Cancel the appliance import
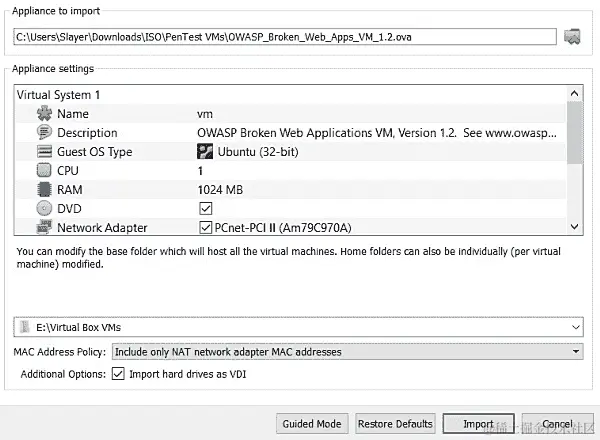600x440 pixels. click(558, 424)
